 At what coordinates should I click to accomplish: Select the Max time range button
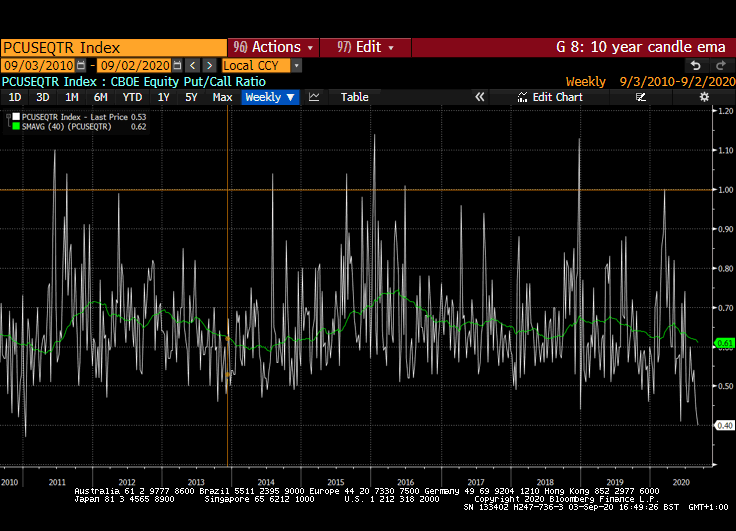click(x=222, y=97)
